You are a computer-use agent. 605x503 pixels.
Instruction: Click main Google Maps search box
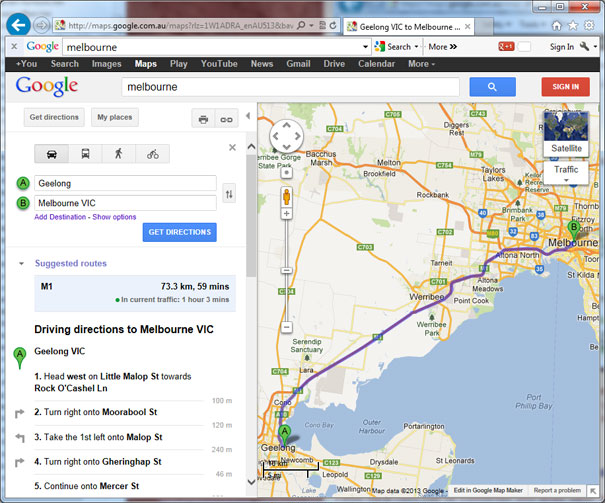point(291,87)
